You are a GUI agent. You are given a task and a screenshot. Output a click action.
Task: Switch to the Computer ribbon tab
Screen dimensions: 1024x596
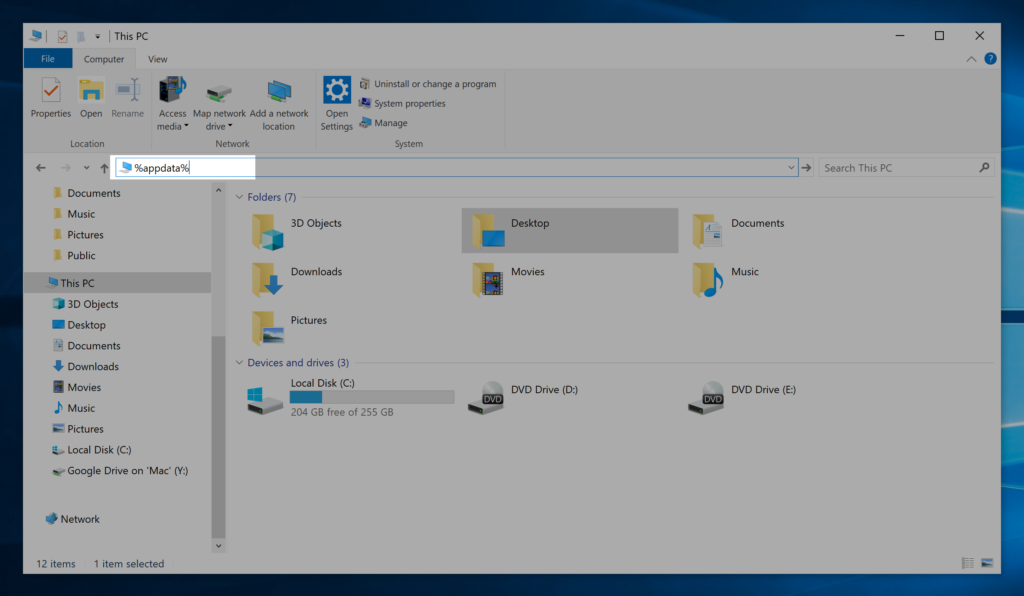104,59
